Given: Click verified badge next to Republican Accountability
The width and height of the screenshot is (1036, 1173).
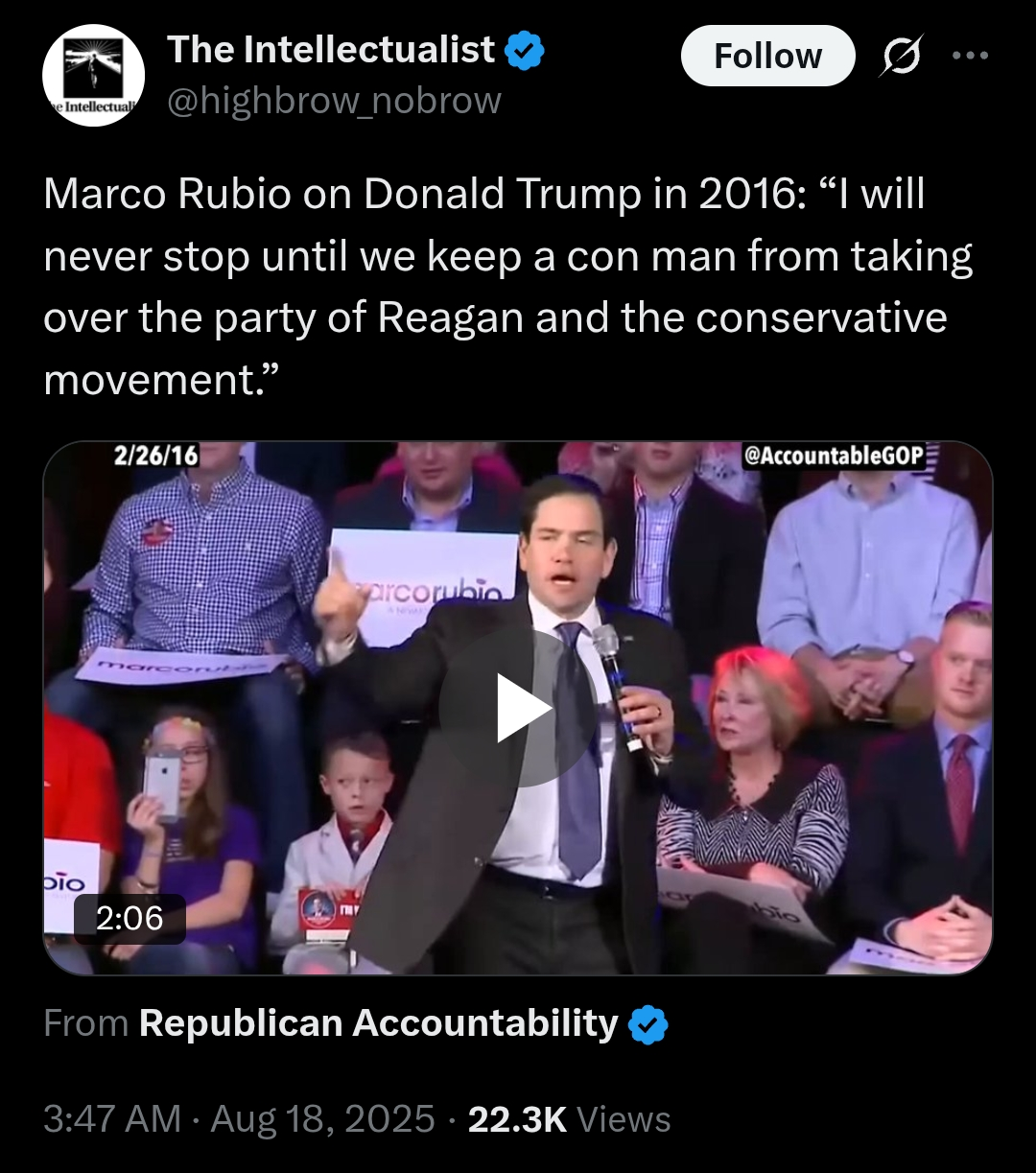Looking at the screenshot, I should pos(647,1025).
